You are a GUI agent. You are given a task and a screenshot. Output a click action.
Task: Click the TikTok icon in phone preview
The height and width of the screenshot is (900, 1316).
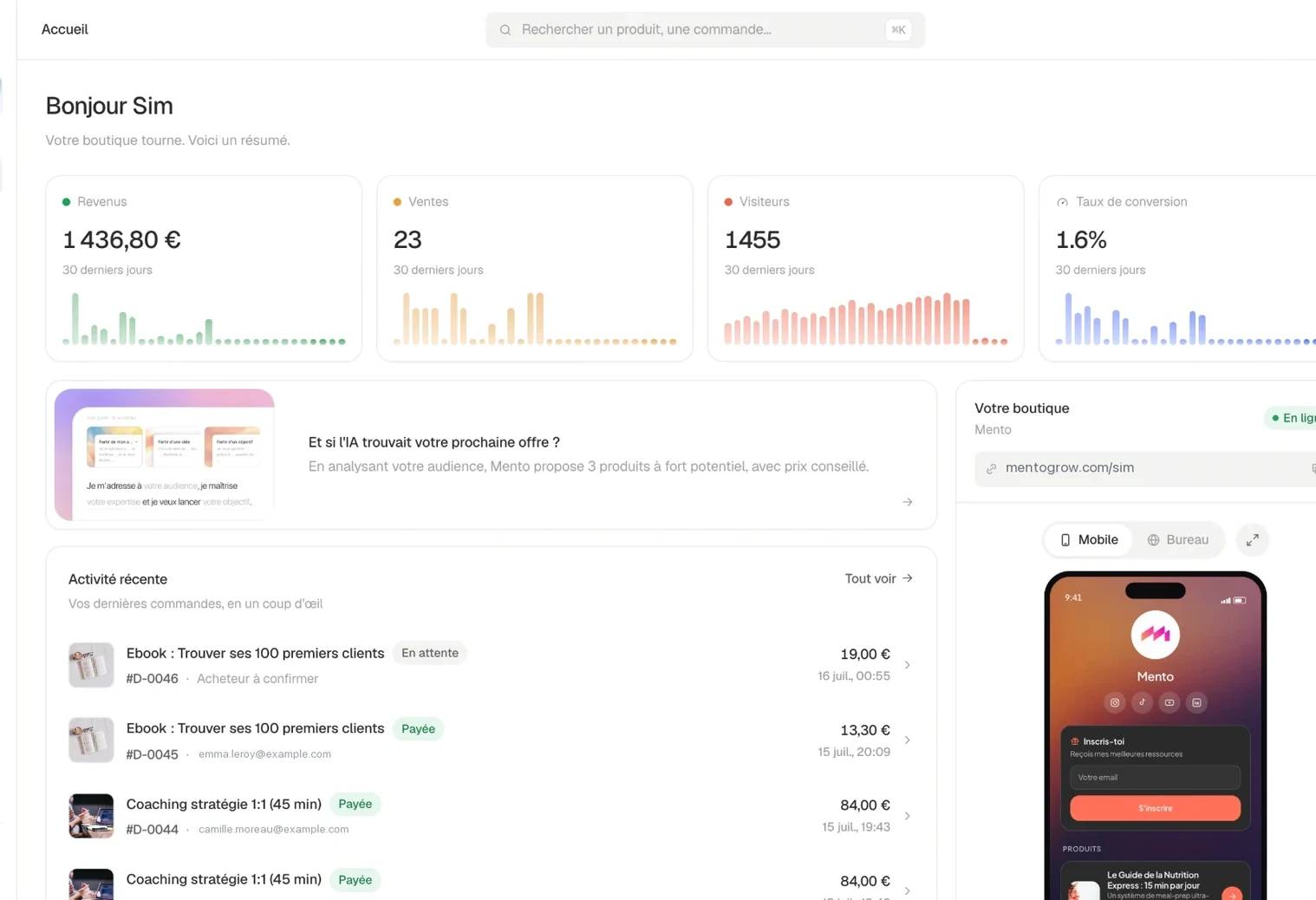[1142, 702]
